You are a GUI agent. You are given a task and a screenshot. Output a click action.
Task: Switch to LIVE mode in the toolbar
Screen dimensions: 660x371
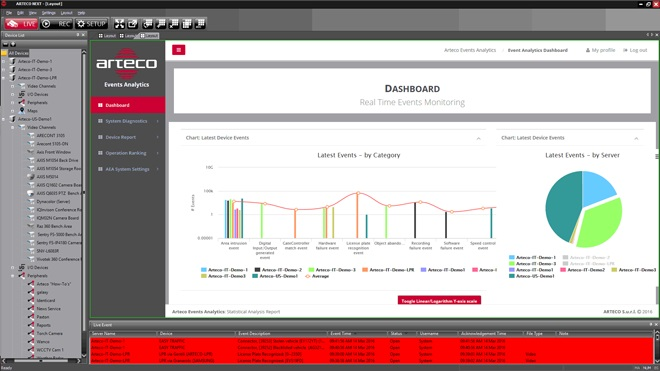point(21,24)
